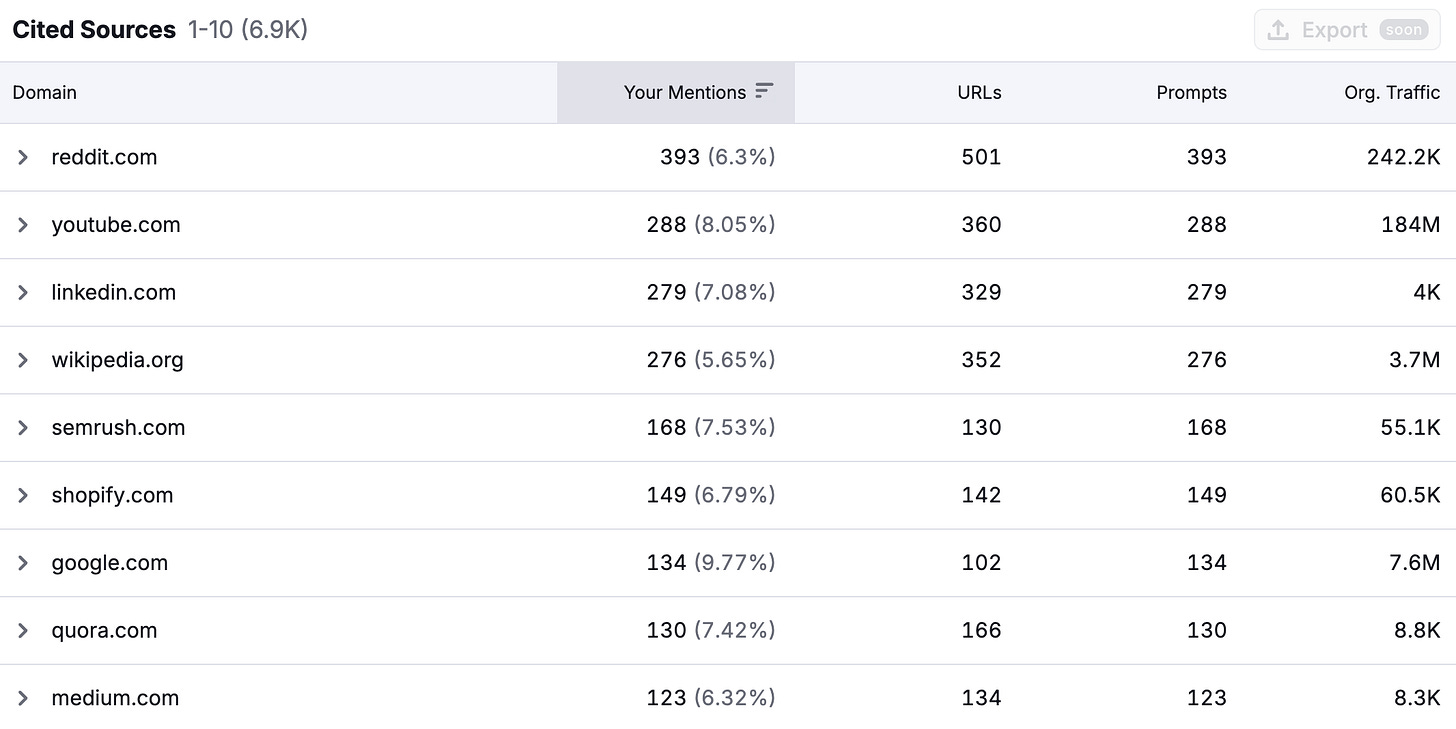Expand the youtube.com row chevron
This screenshot has height=729, width=1456.
point(23,225)
